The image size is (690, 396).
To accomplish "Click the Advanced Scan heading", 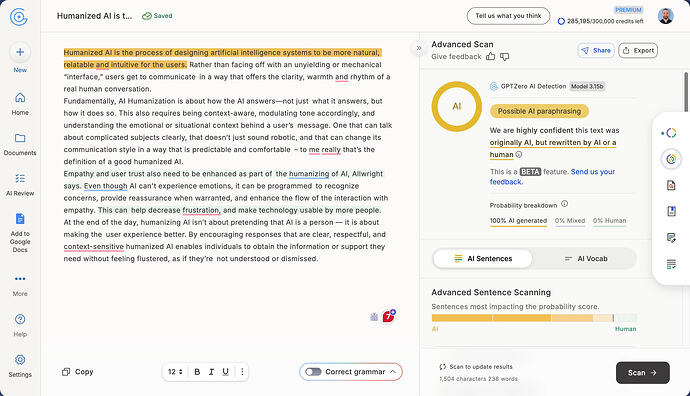I will [462, 44].
